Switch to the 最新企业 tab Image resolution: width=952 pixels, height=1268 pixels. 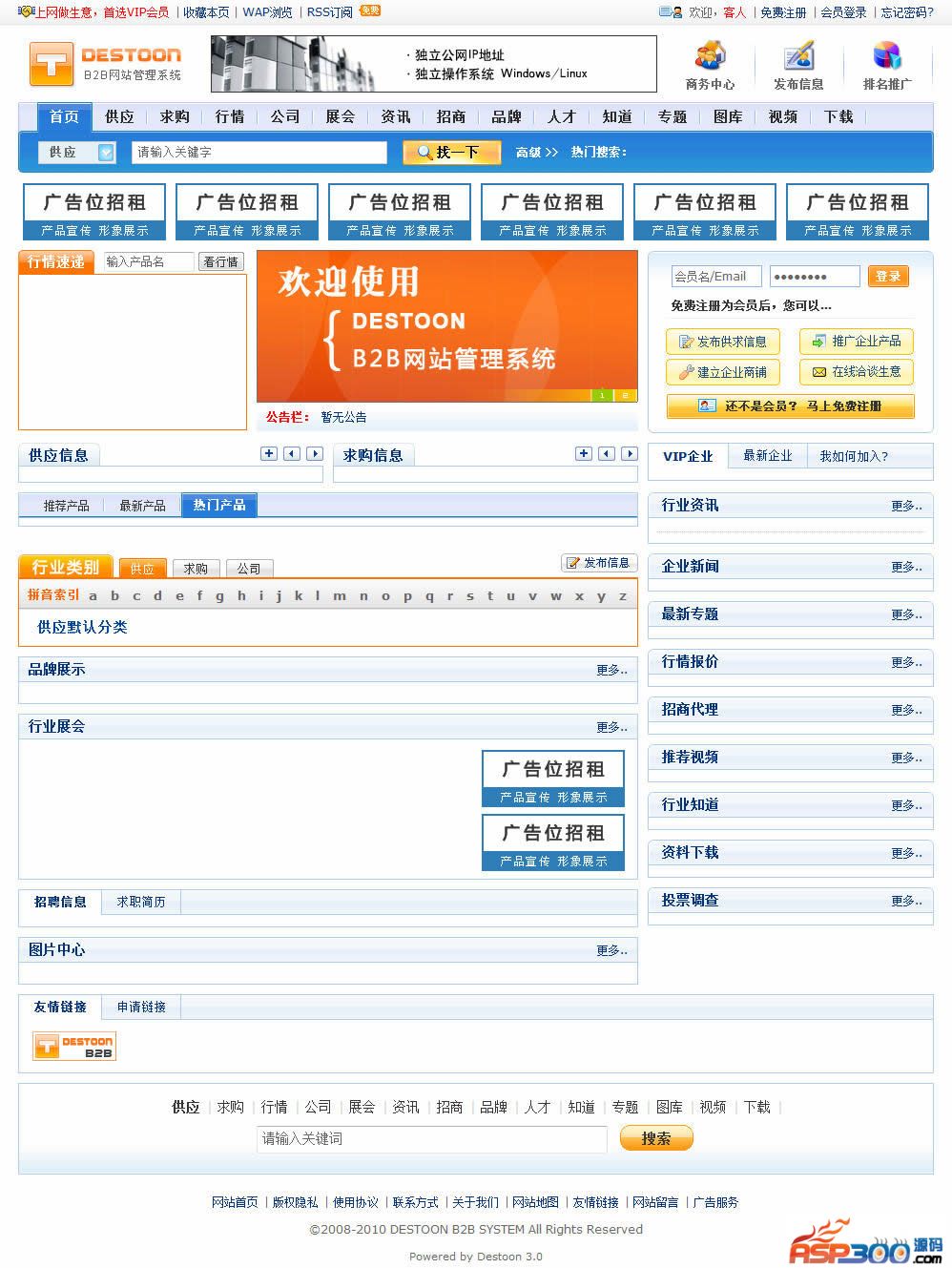click(x=768, y=456)
